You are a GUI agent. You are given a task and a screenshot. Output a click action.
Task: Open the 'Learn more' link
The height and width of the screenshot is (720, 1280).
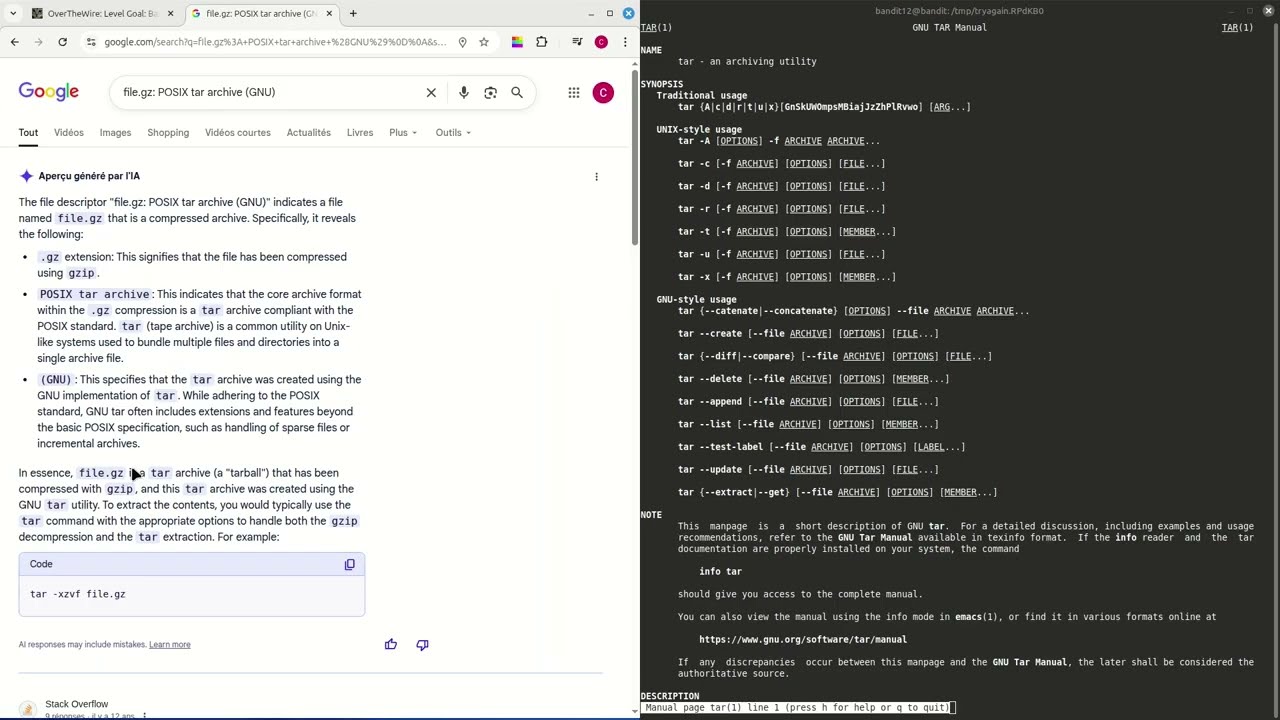tap(170, 645)
